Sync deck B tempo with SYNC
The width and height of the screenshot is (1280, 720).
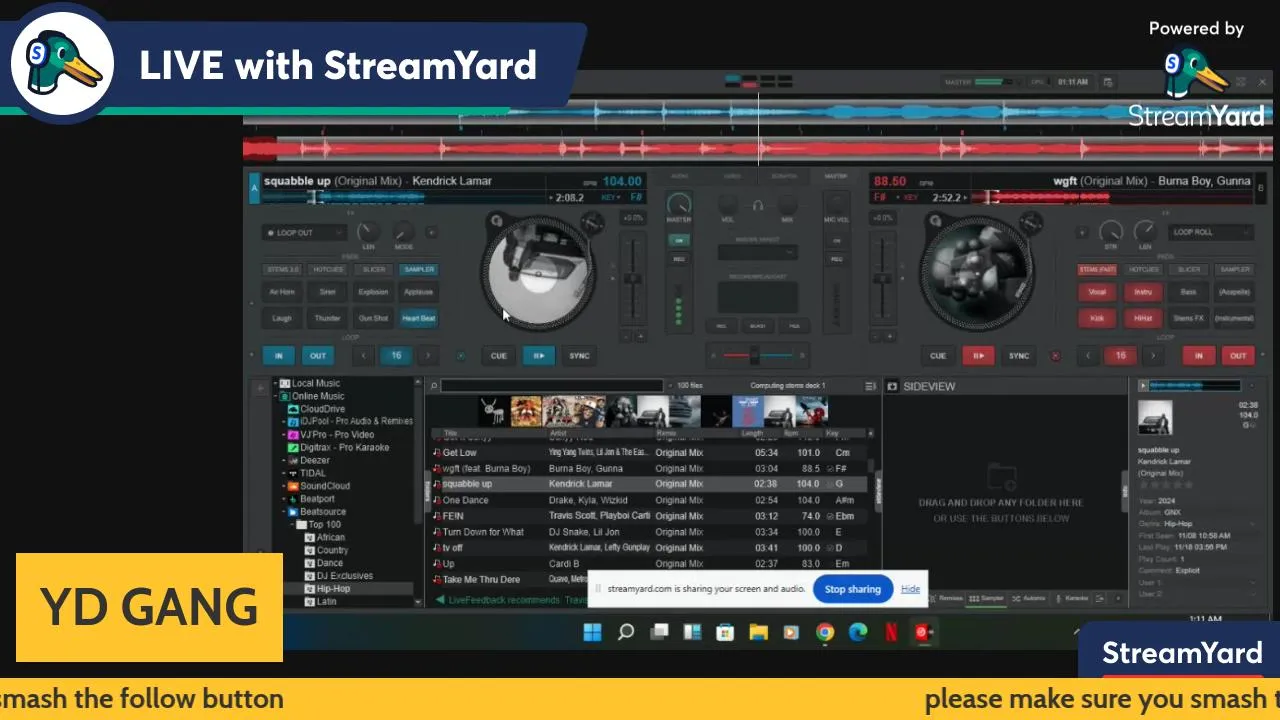tap(1018, 356)
